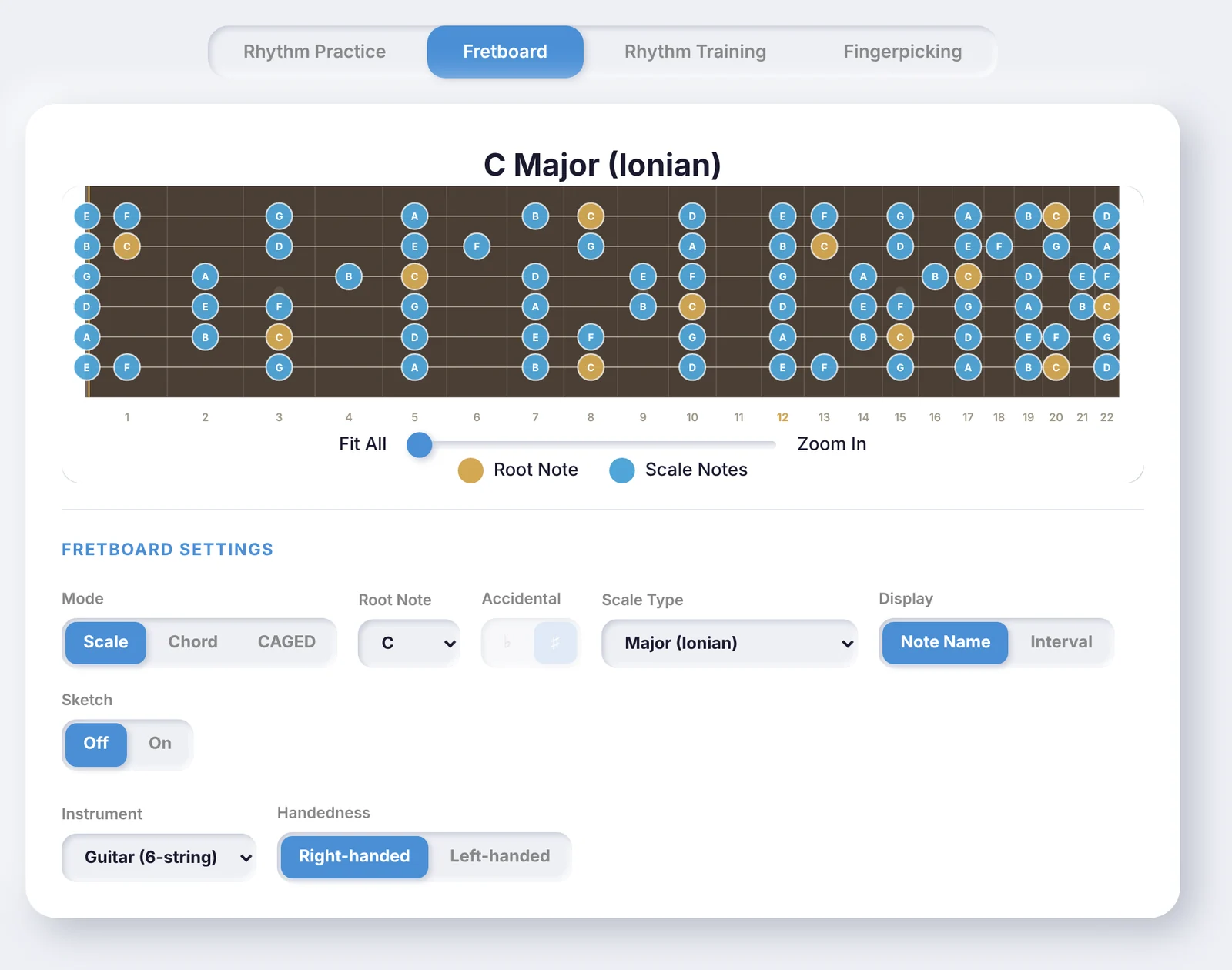Select Left-handed orientation
The image size is (1232, 970).
[500, 857]
